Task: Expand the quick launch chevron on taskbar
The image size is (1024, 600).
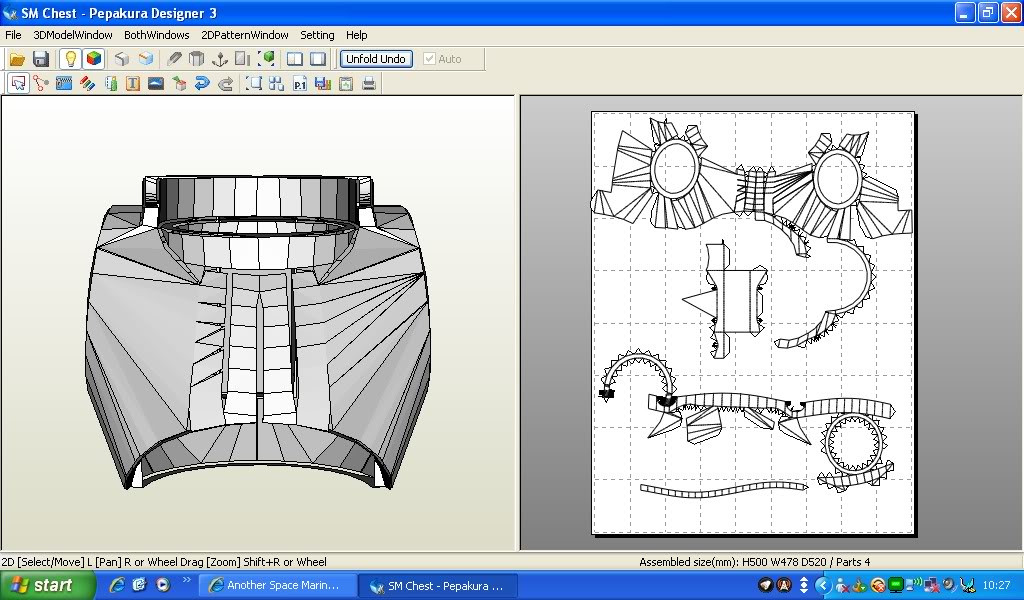Action: [187, 580]
